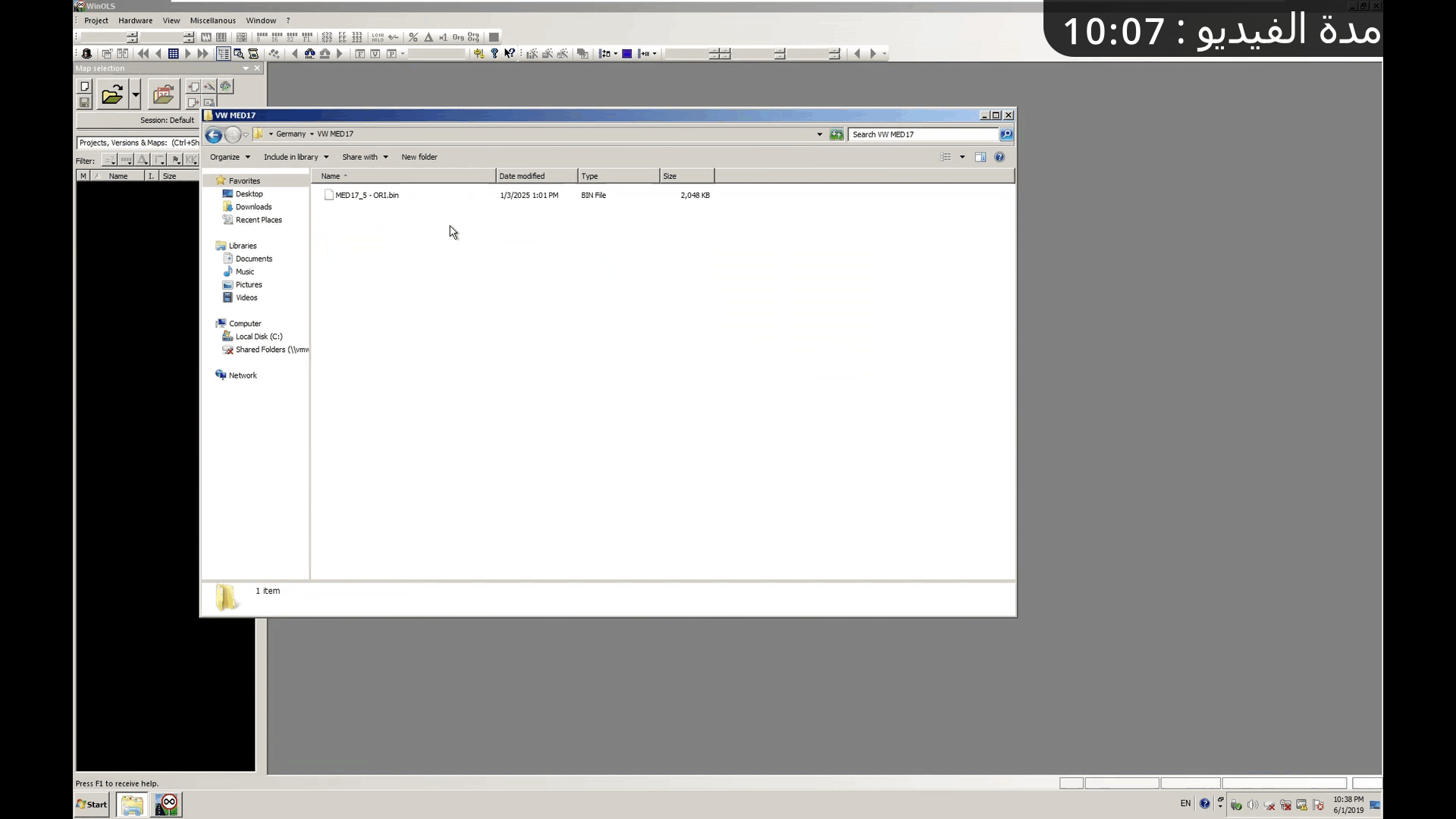
Task: Click the new project blank page icon
Action: tap(85, 86)
